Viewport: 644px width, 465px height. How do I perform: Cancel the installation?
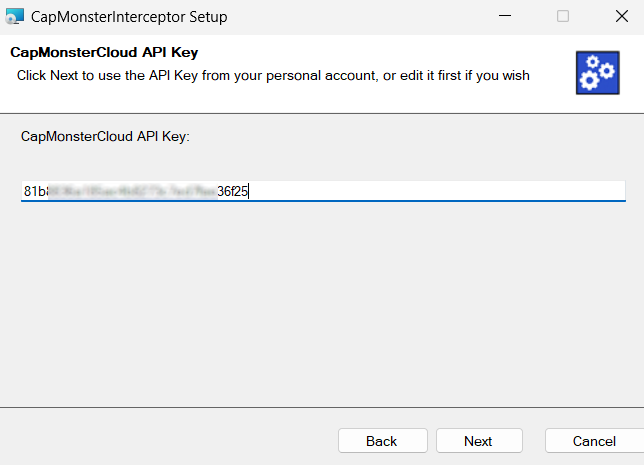594,441
